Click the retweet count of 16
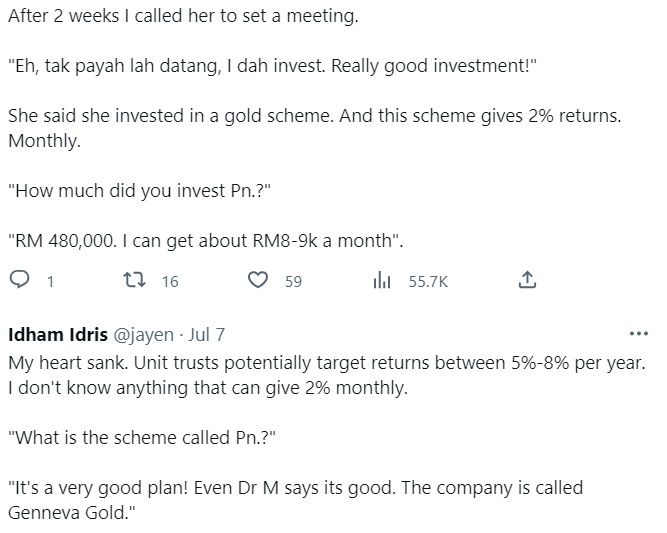This screenshot has height=533, width=667. (x=169, y=282)
